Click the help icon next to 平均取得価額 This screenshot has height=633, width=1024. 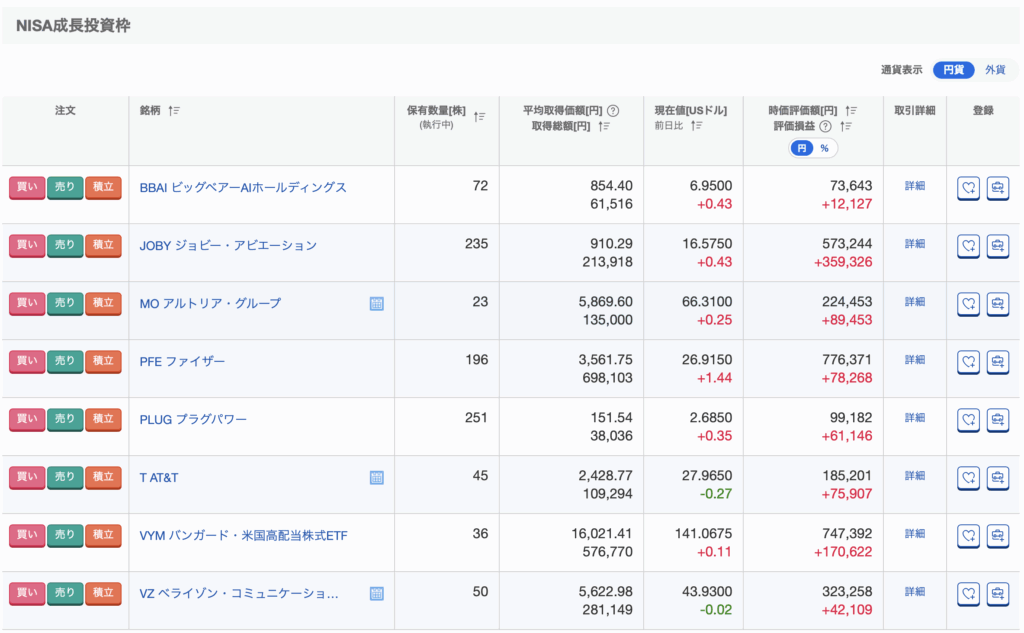point(613,111)
